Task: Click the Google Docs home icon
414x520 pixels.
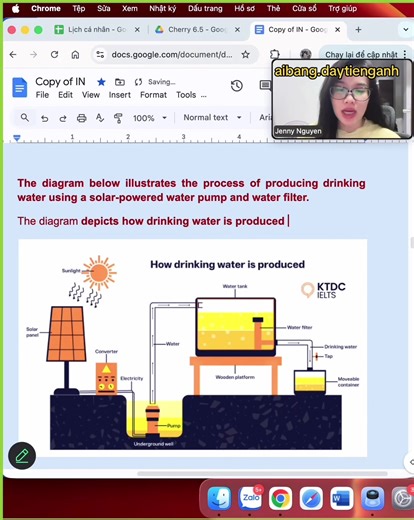Action: [x=19, y=87]
